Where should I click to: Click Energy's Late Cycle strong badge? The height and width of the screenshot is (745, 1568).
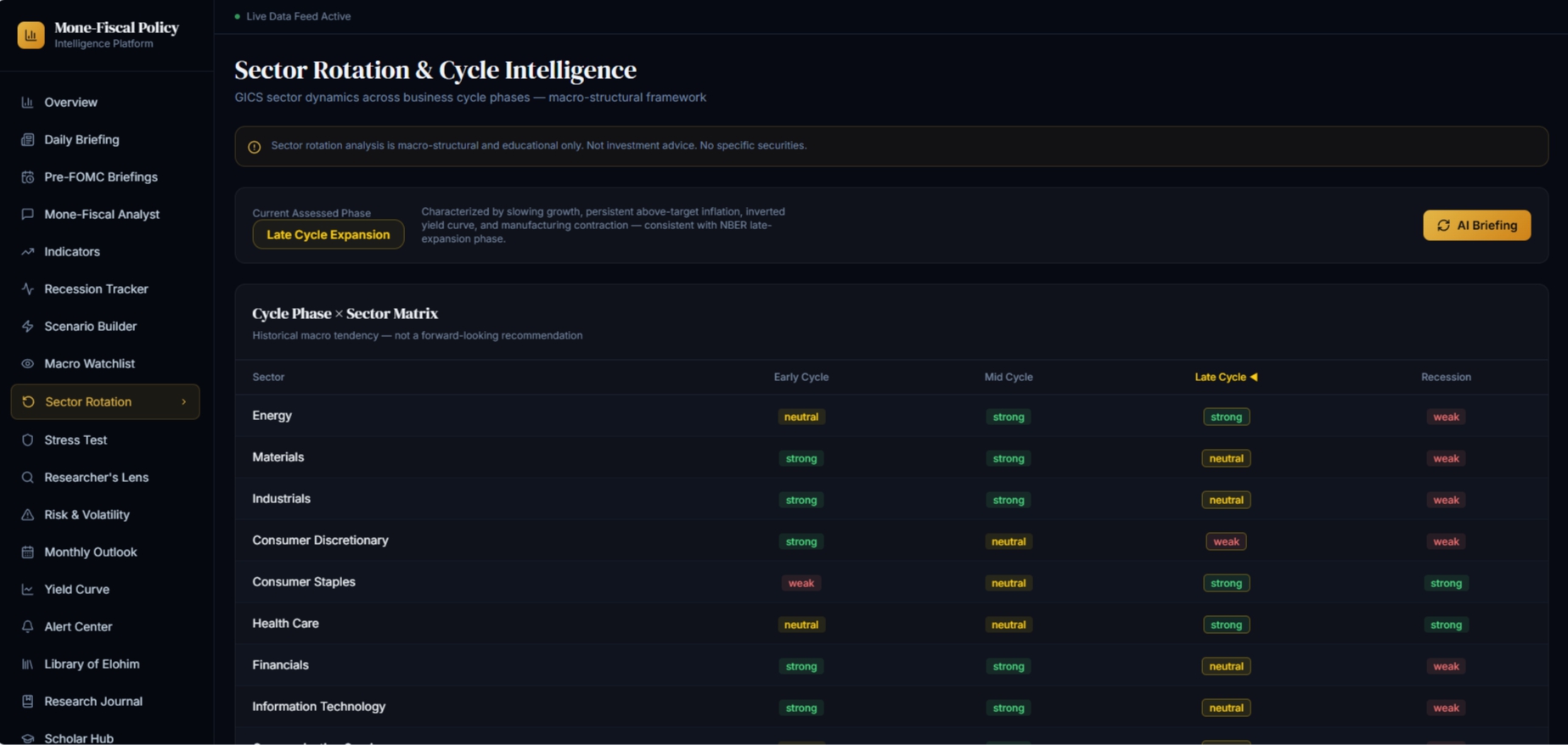click(x=1226, y=417)
